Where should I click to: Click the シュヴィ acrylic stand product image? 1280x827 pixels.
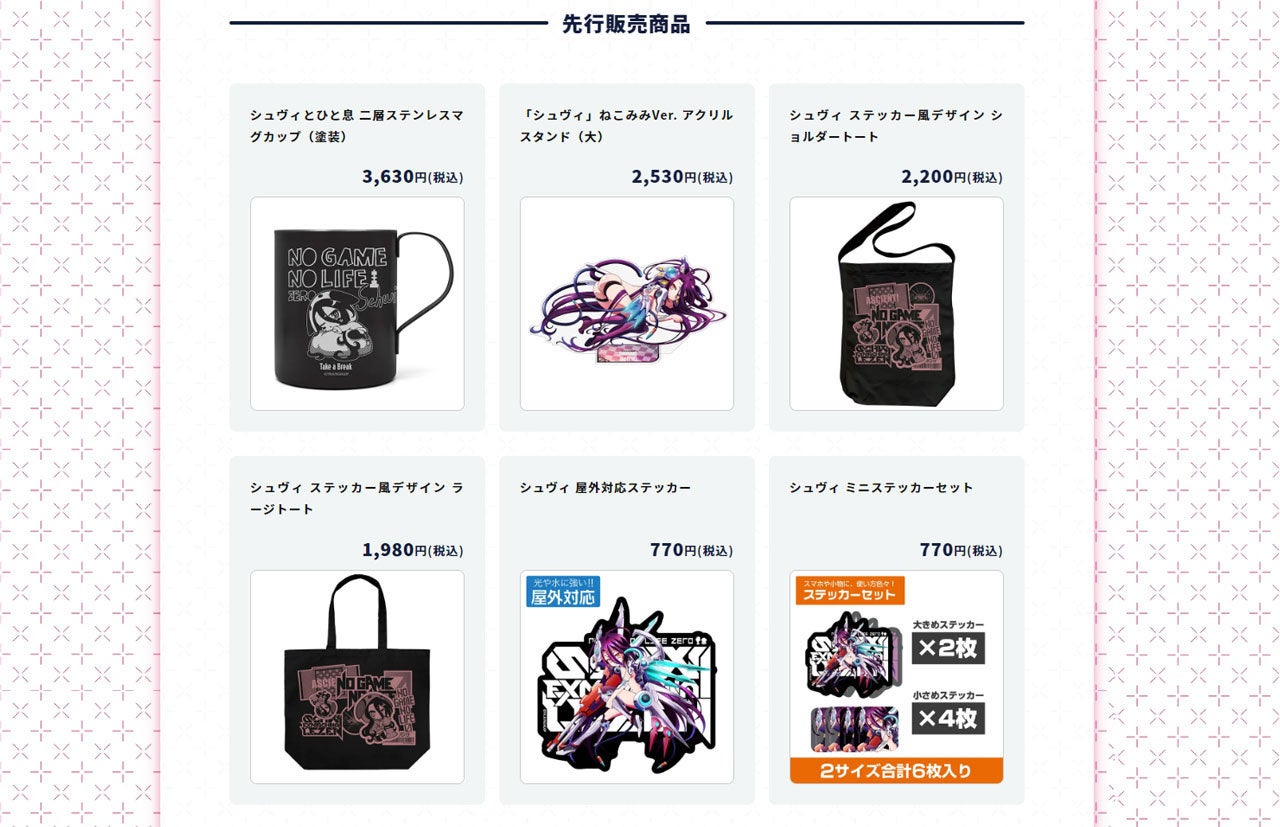(627, 304)
